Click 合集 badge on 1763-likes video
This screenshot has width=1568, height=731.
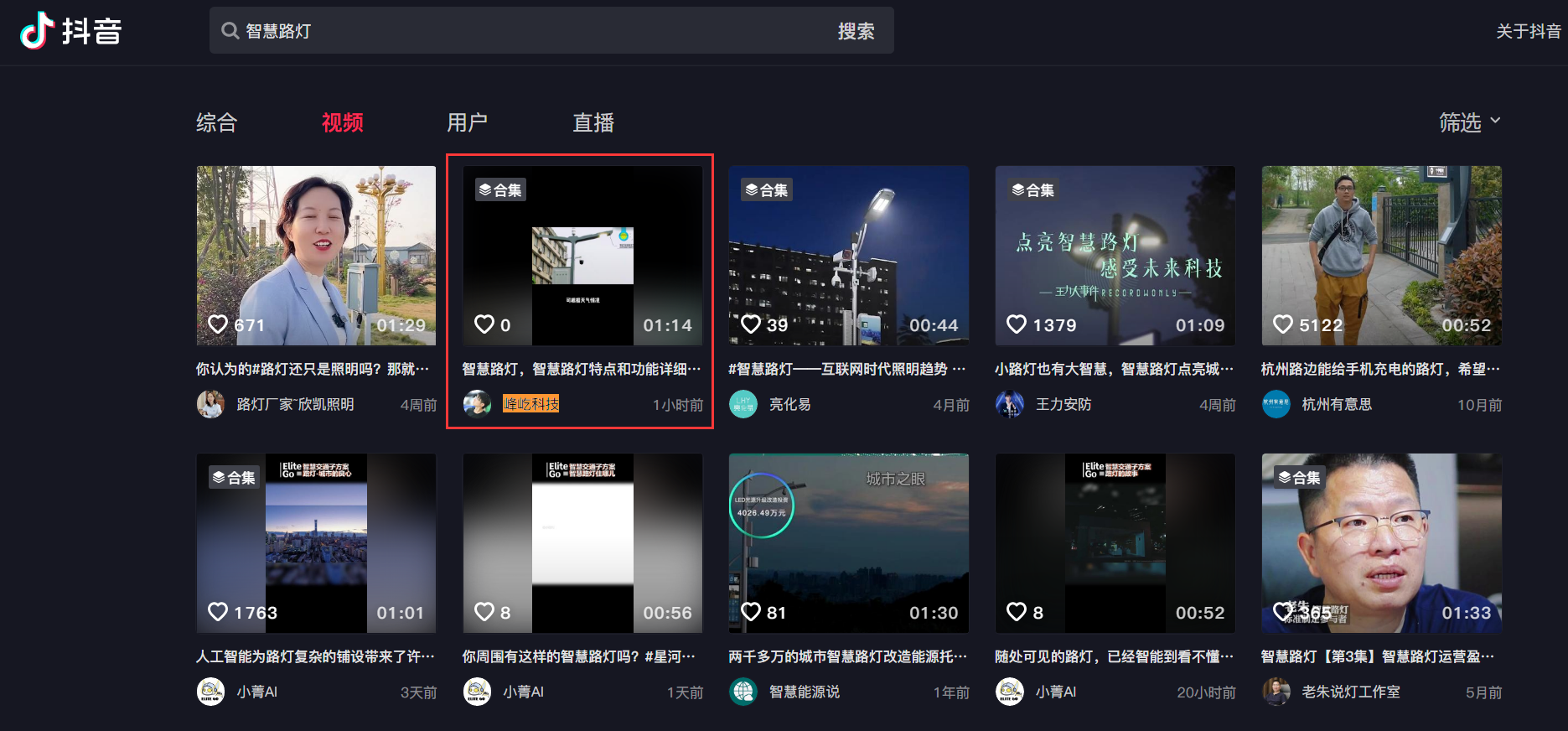pyautogui.click(x=234, y=478)
